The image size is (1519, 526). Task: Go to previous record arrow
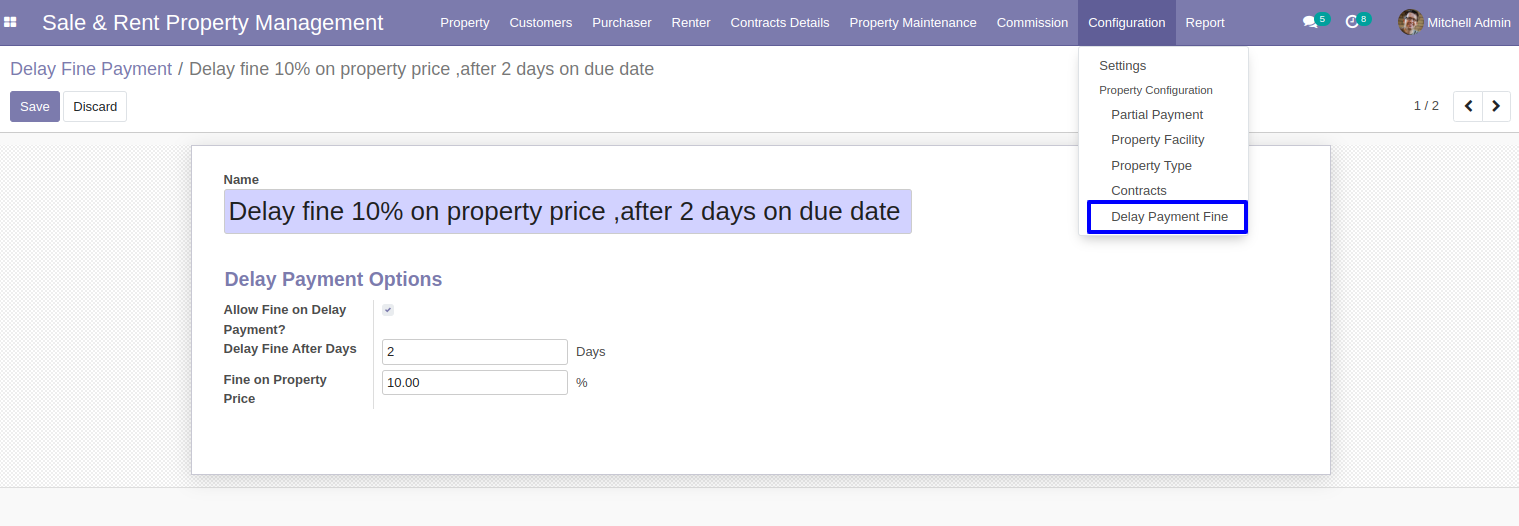tap(1468, 106)
